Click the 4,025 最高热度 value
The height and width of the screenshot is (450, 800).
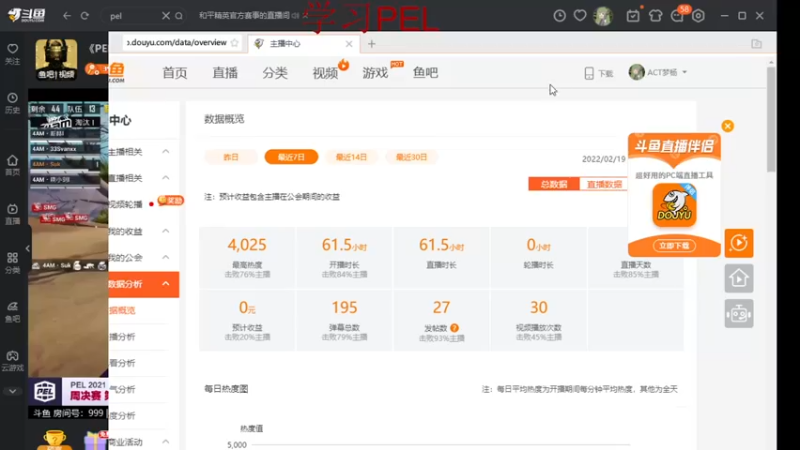coord(247,245)
